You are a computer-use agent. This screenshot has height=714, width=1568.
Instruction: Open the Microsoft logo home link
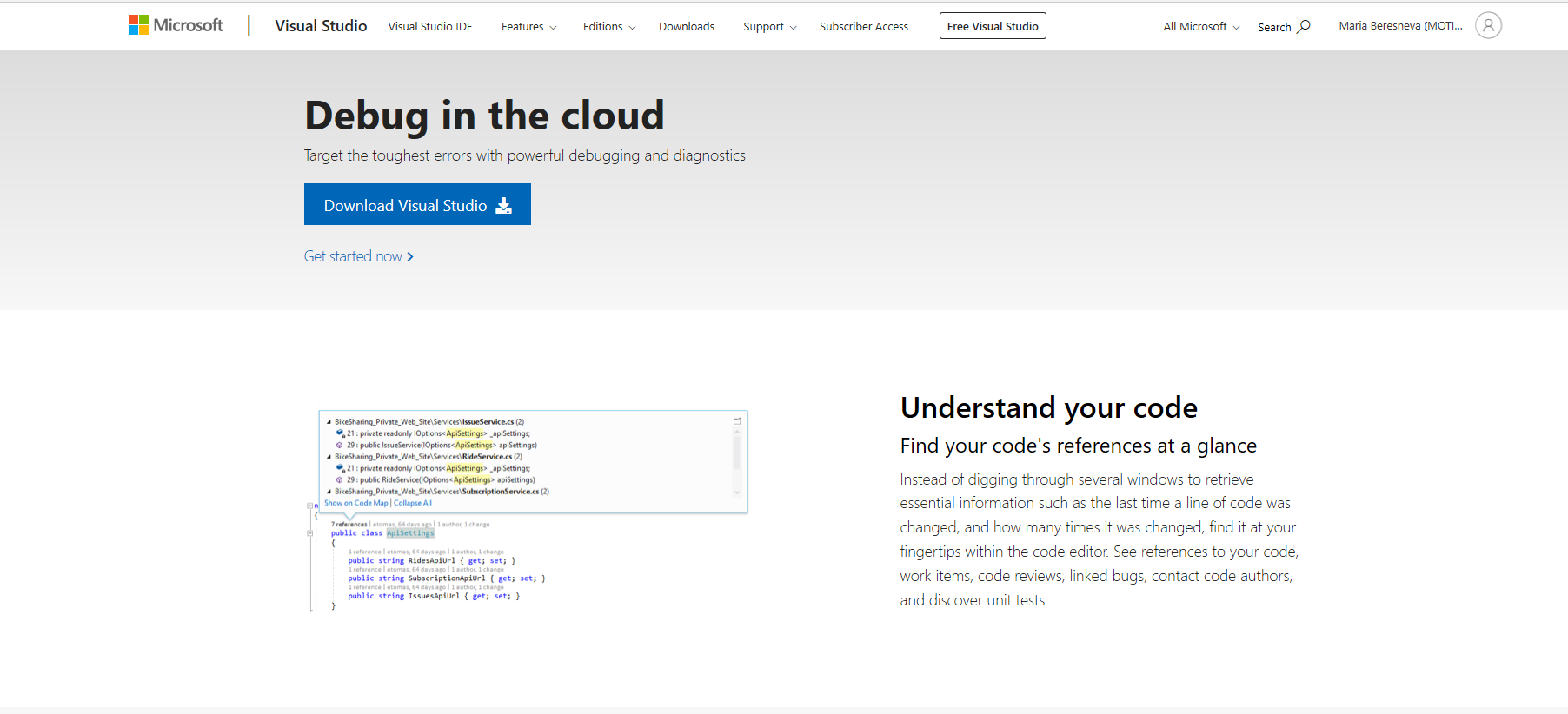(176, 25)
